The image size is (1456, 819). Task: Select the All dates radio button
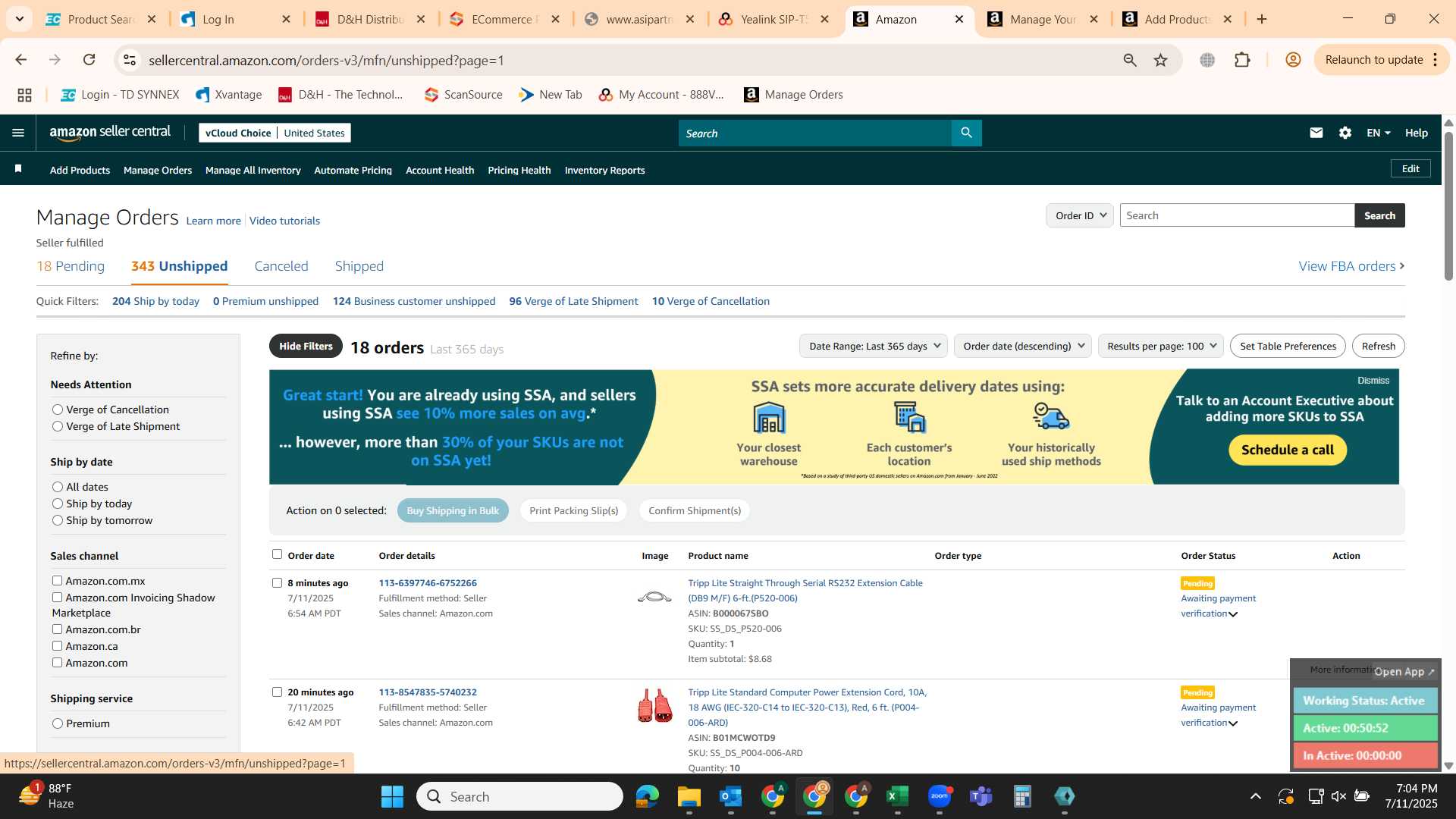tap(58, 487)
